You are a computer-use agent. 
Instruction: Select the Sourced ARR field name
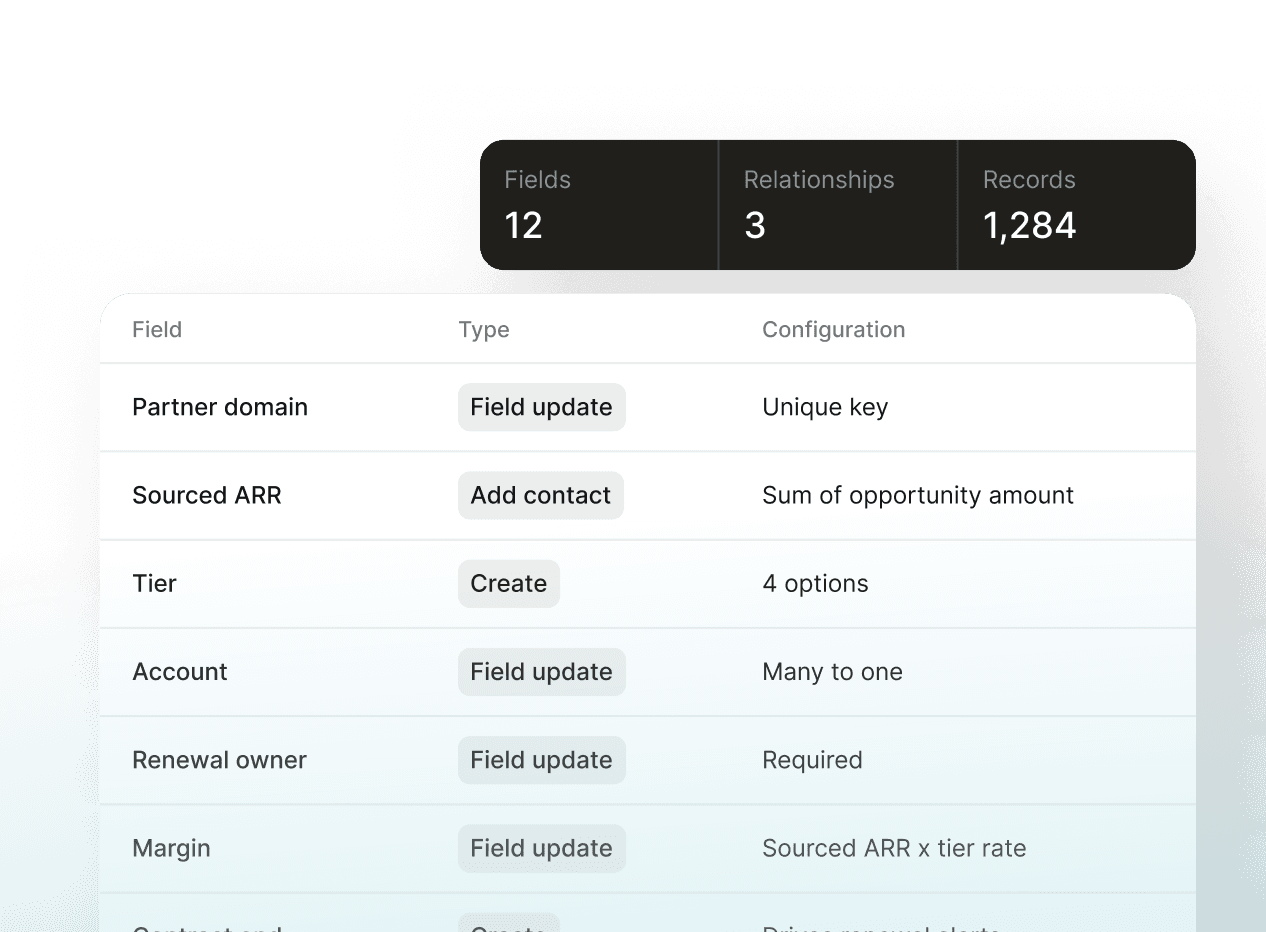point(207,495)
